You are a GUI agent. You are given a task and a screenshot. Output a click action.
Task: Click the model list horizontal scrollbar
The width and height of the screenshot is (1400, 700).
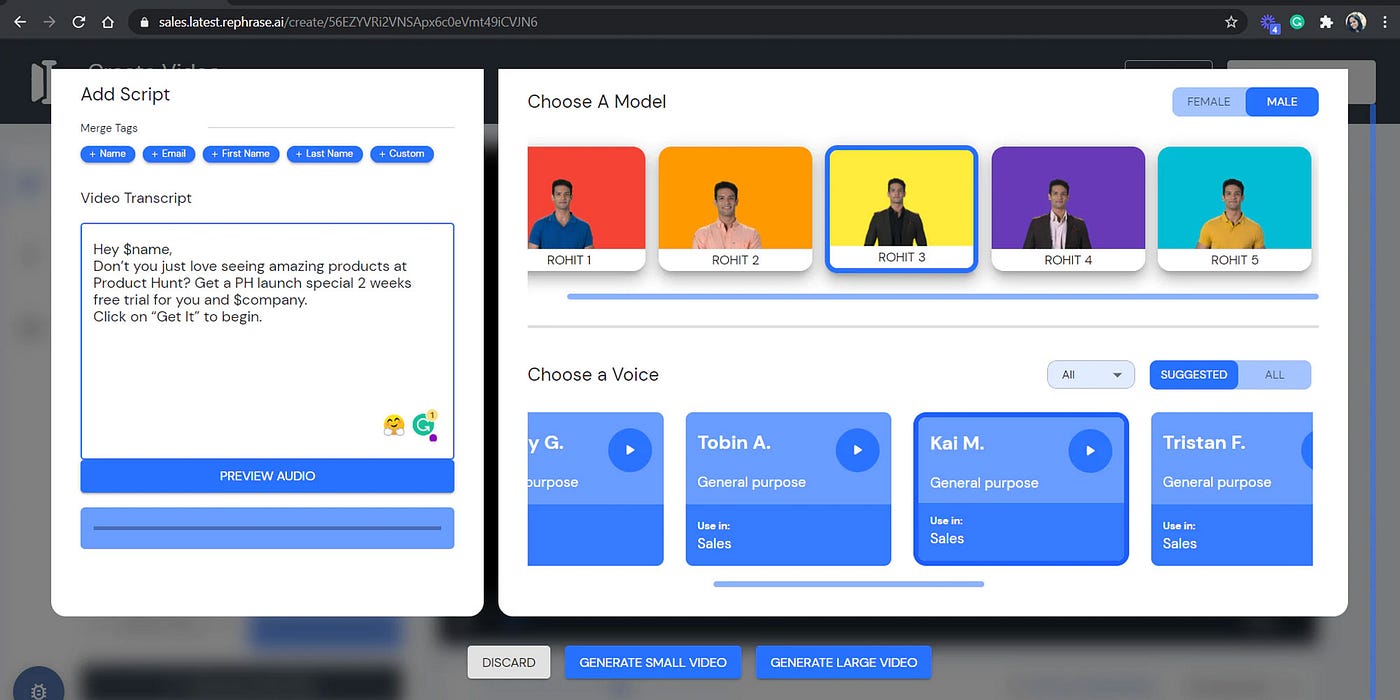(x=942, y=296)
